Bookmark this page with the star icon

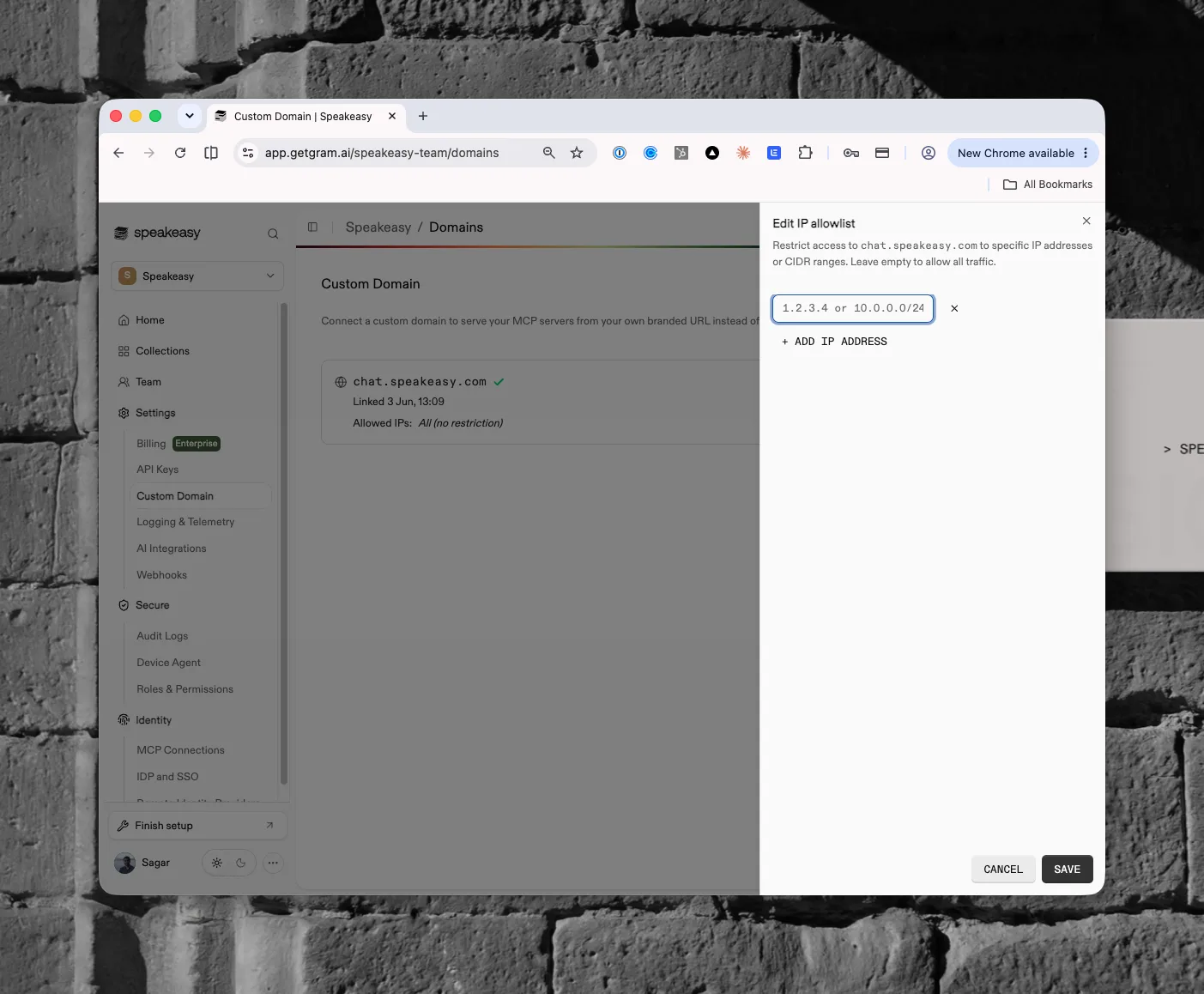(577, 153)
